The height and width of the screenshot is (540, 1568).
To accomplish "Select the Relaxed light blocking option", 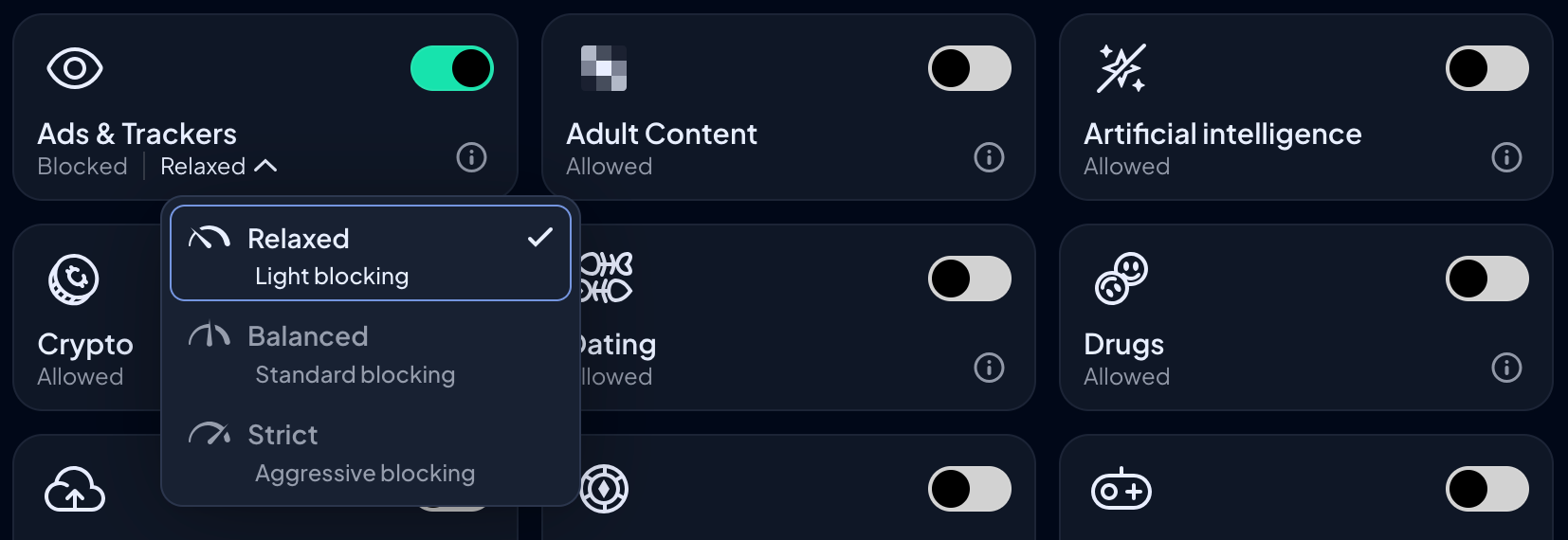I will point(370,254).
